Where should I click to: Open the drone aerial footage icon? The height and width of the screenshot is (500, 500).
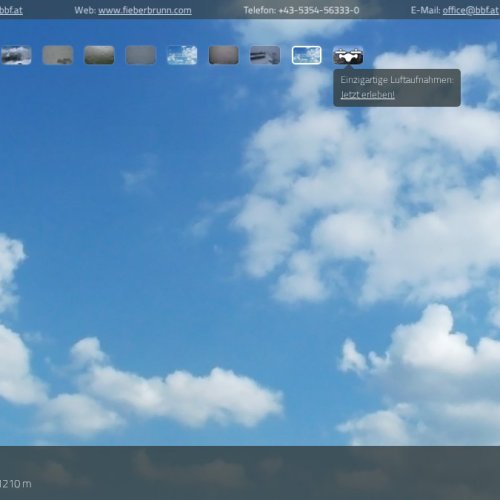pos(348,55)
